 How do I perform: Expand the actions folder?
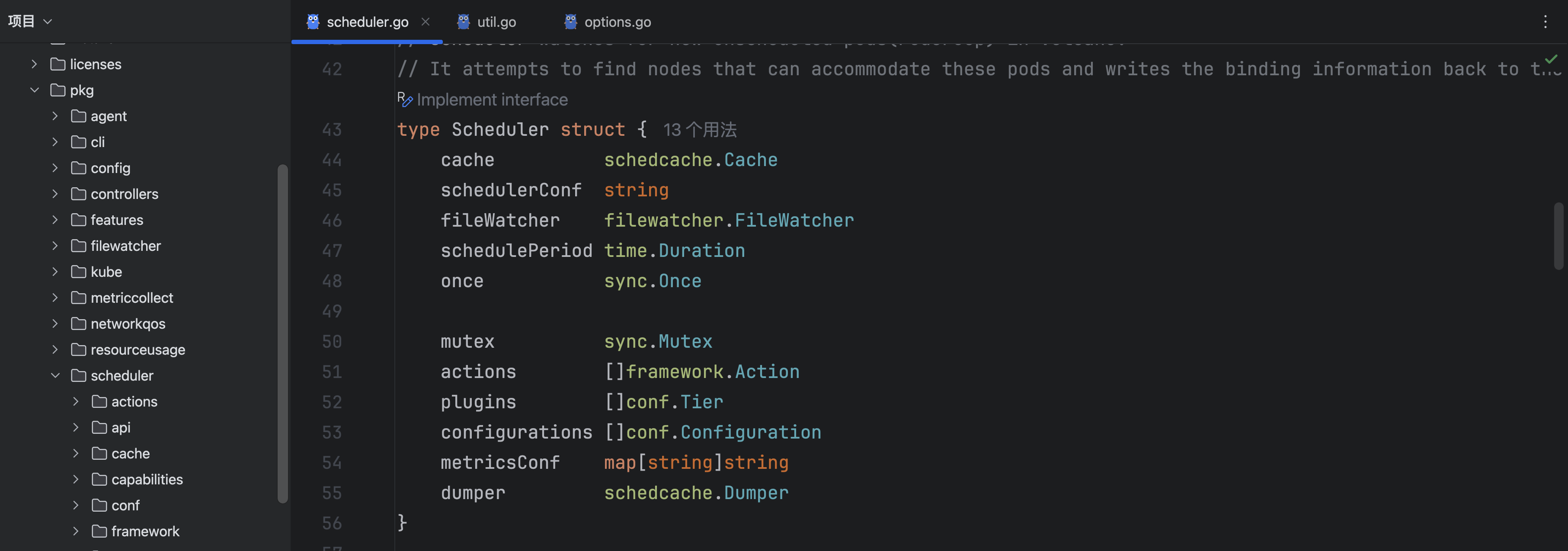[x=76, y=401]
